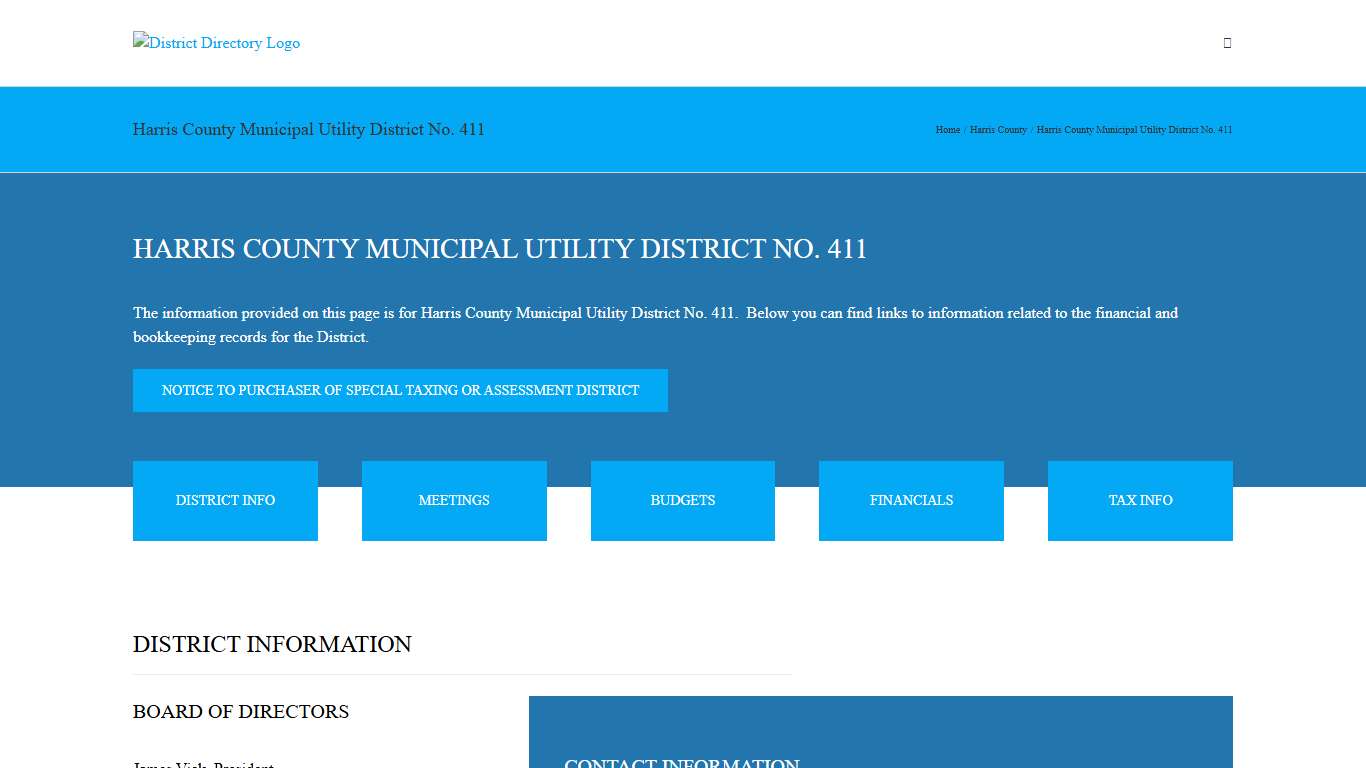The width and height of the screenshot is (1366, 768).
Task: Navigate to Harris County breadcrumb
Action: [x=997, y=129]
